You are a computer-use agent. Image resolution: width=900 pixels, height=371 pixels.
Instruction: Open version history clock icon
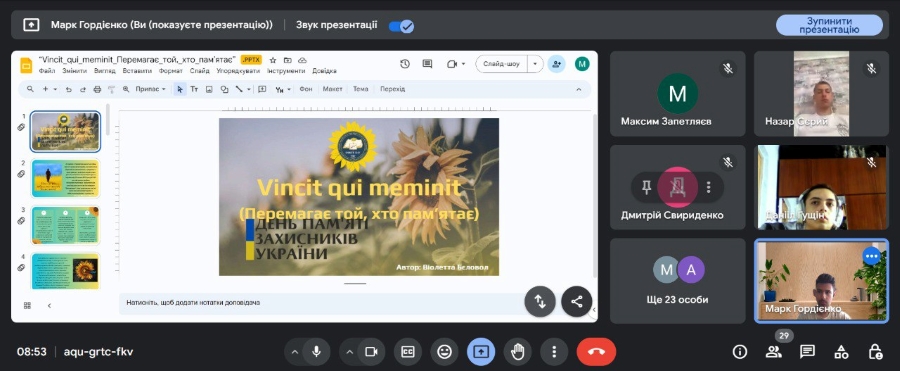[405, 64]
